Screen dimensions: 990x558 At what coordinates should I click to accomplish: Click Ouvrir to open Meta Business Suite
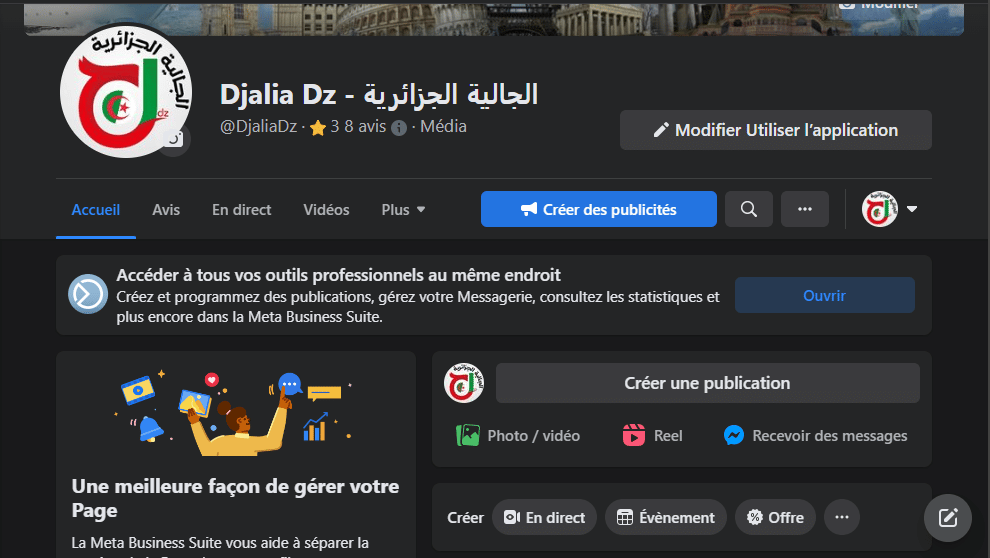tap(824, 295)
